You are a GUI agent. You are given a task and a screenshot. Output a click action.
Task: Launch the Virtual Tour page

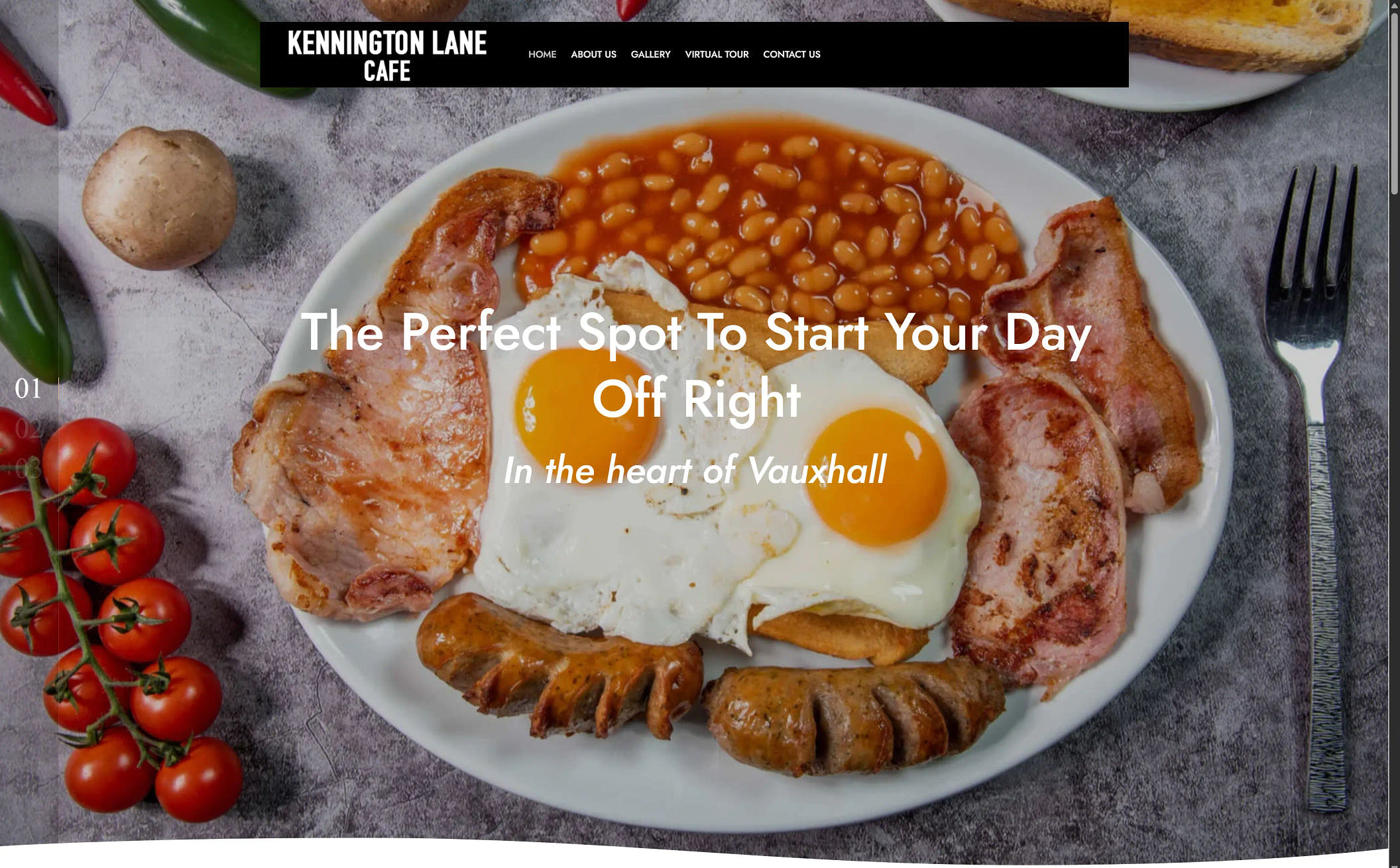click(x=717, y=54)
